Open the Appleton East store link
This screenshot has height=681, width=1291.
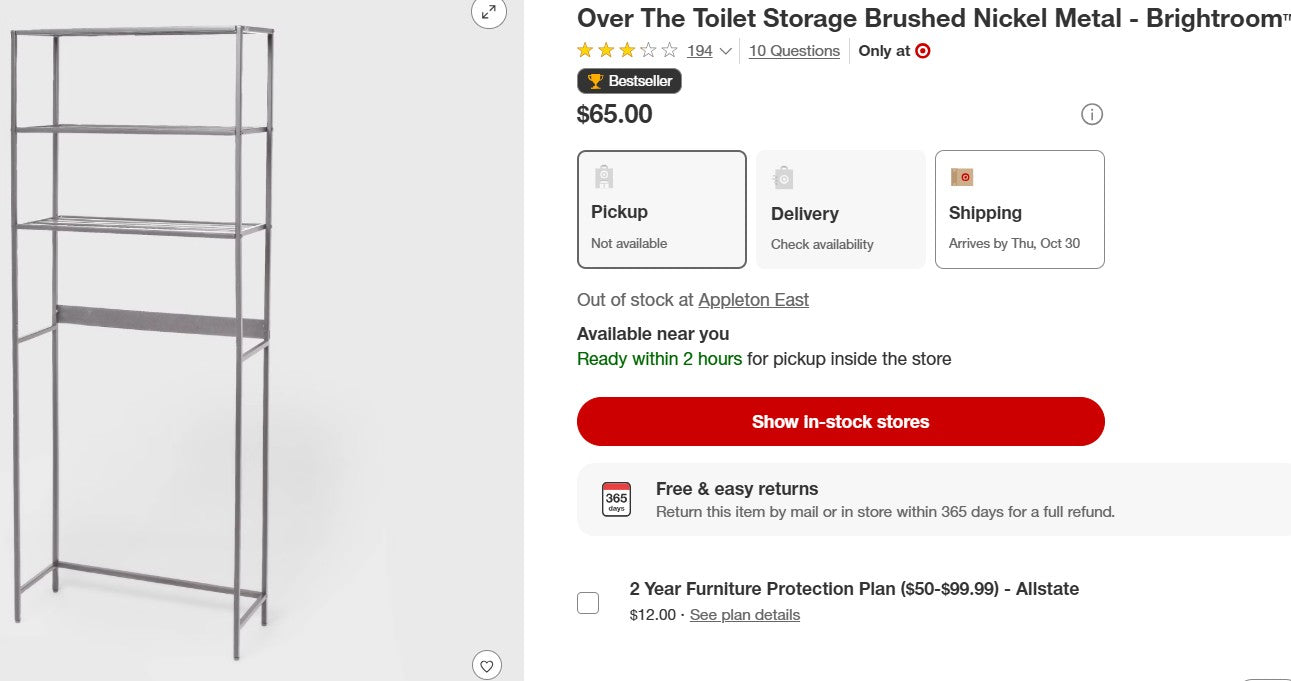pos(753,299)
